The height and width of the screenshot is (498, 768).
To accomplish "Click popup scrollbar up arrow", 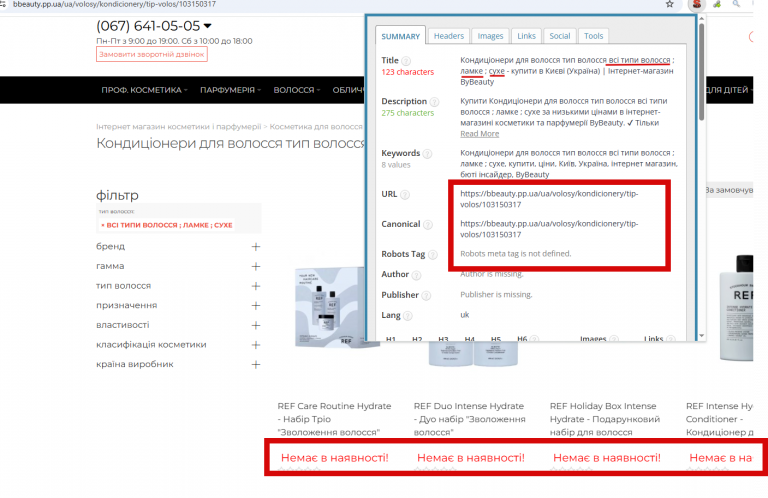I will [701, 19].
